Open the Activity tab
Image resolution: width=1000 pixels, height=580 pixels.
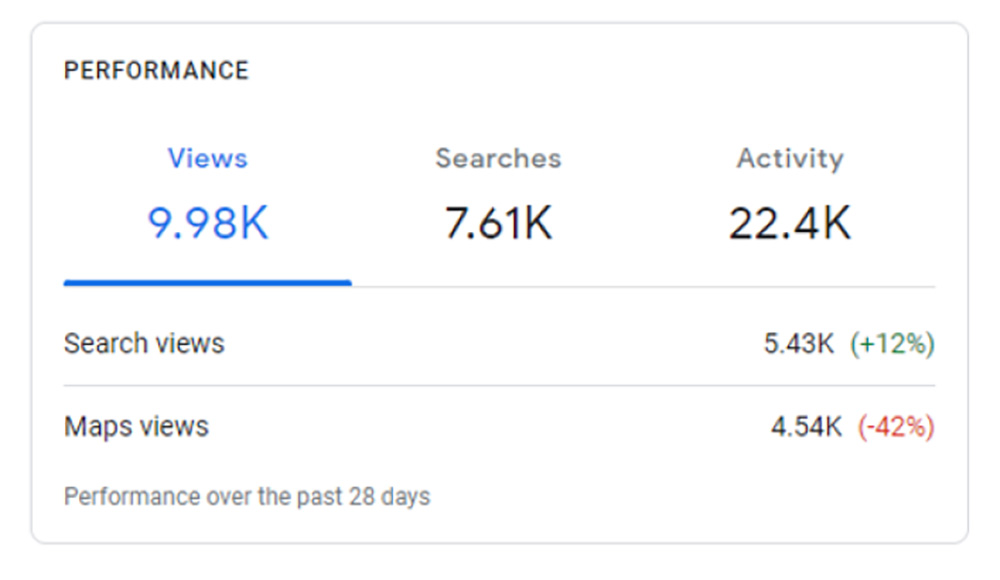point(790,158)
